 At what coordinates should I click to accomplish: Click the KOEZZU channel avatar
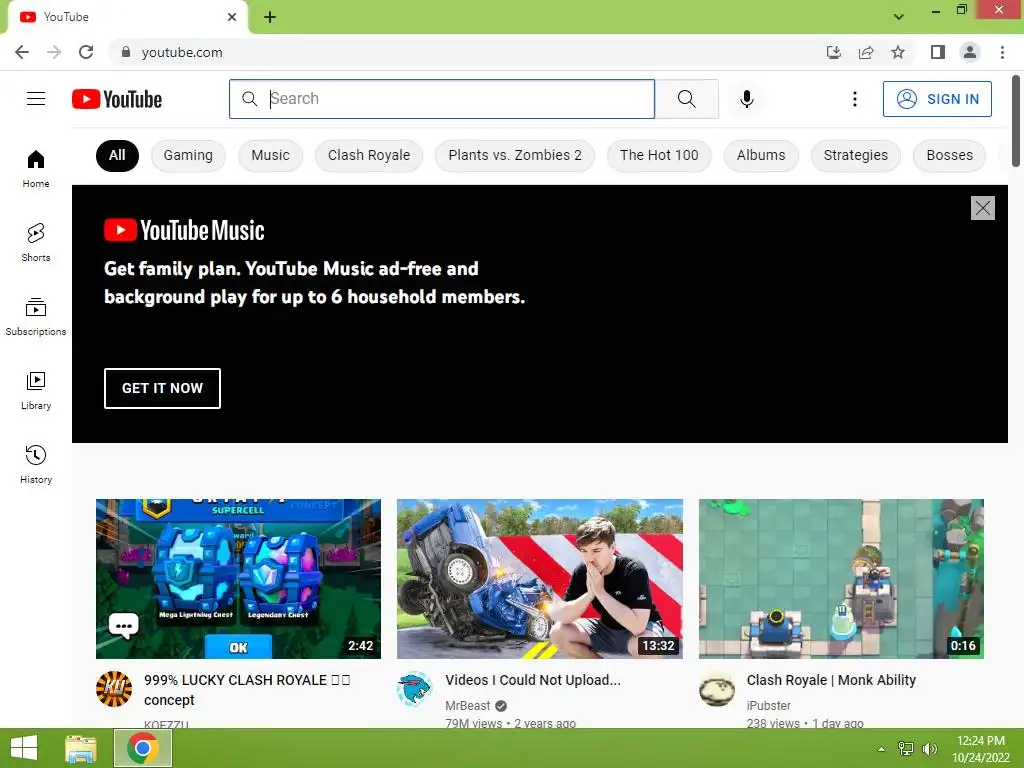(114, 689)
